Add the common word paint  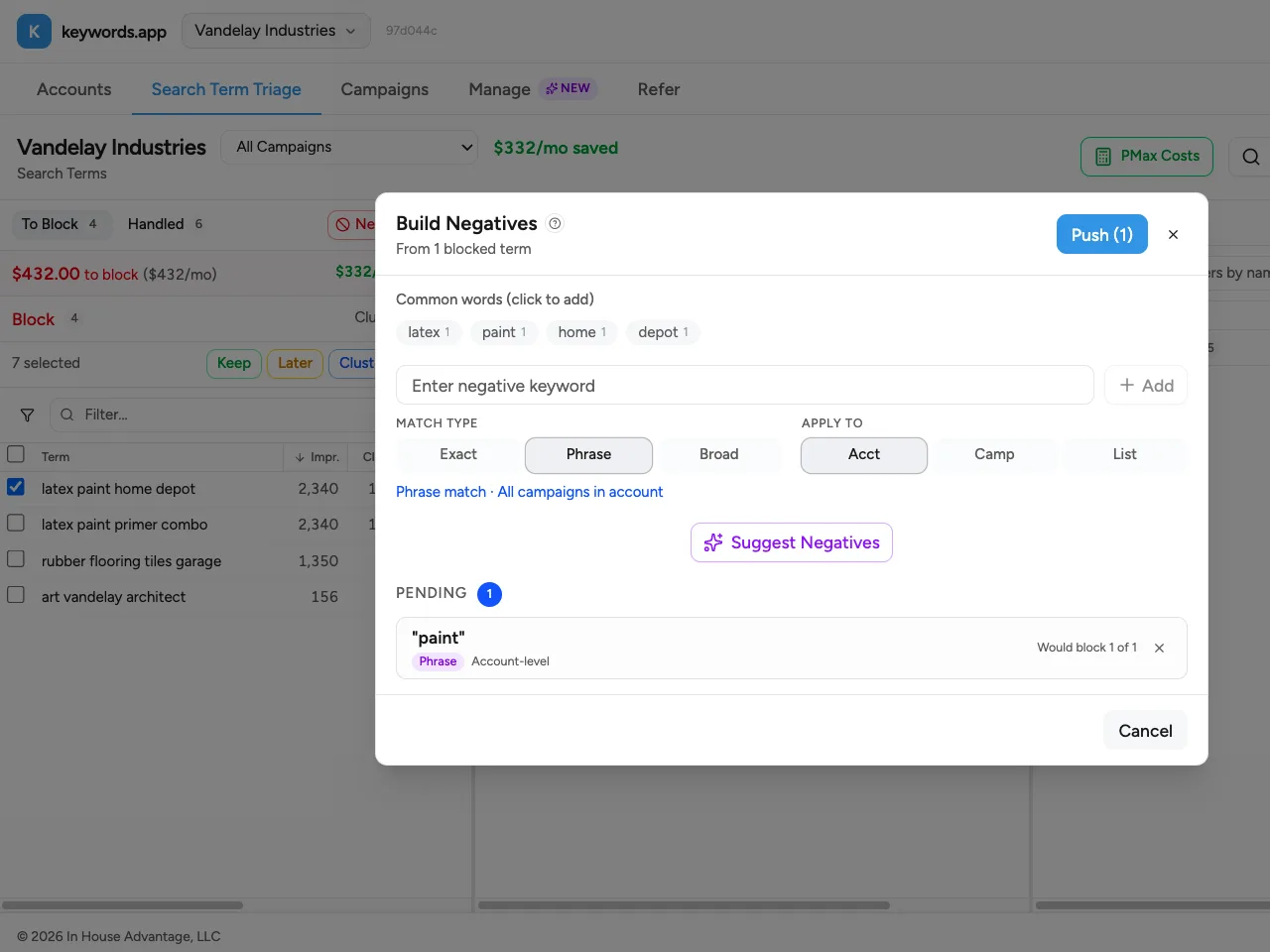(x=504, y=332)
